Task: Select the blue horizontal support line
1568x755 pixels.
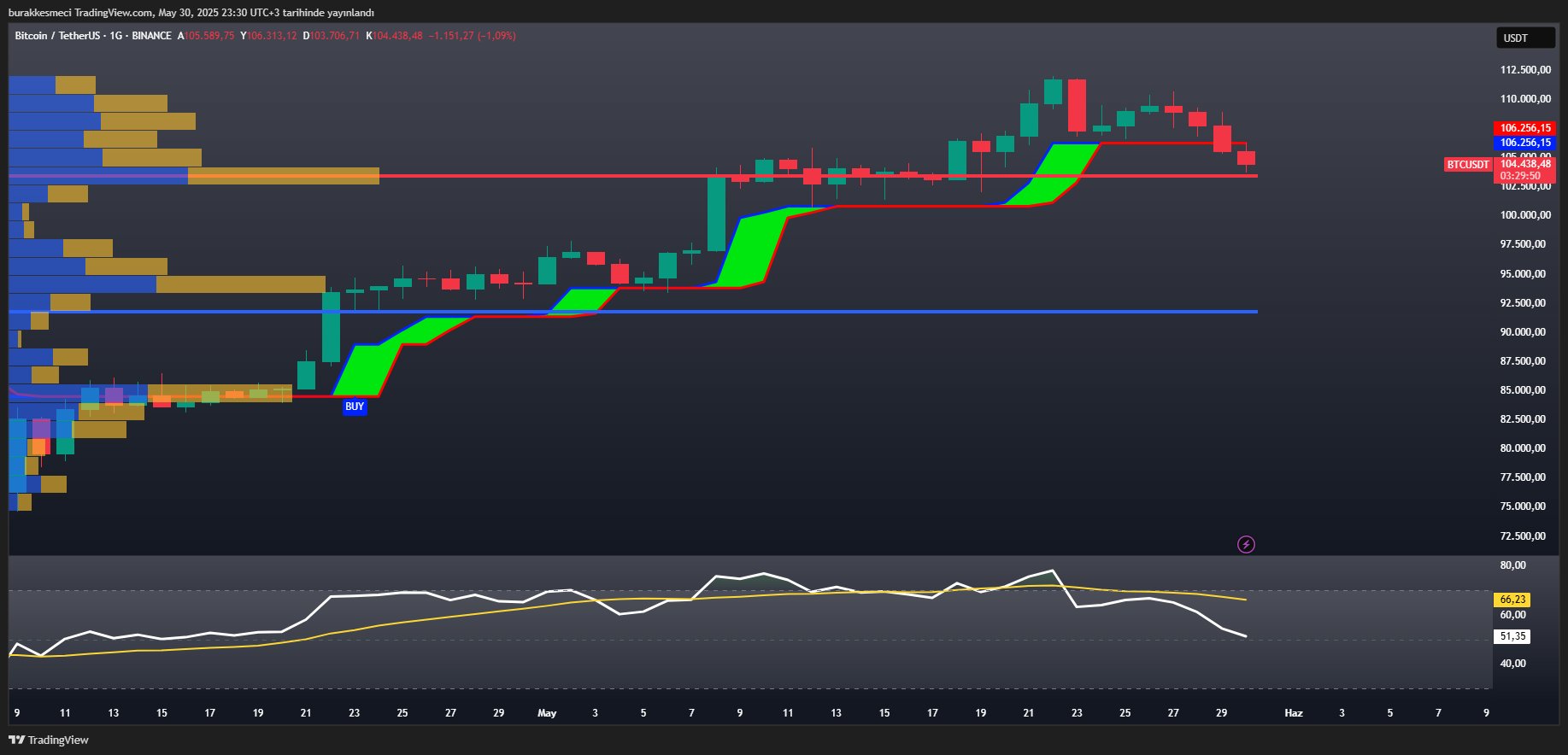Action: 769,312
